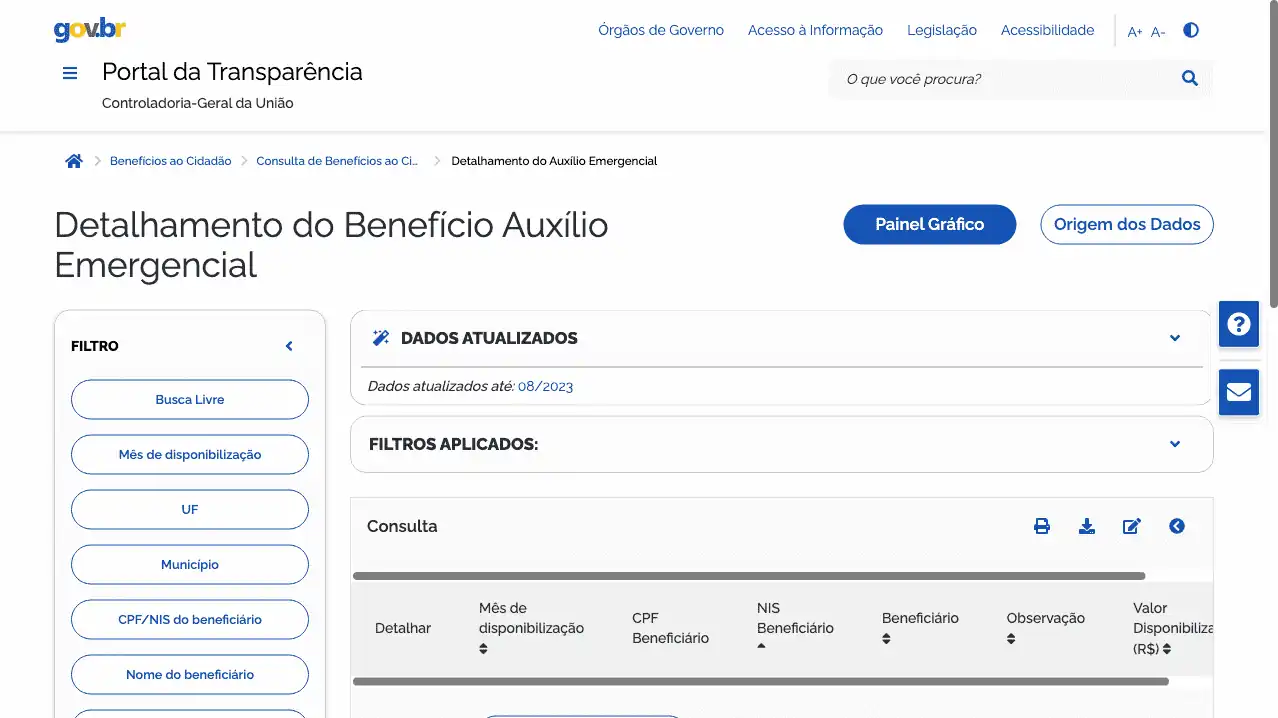Open the edit columns icon

(1131, 526)
